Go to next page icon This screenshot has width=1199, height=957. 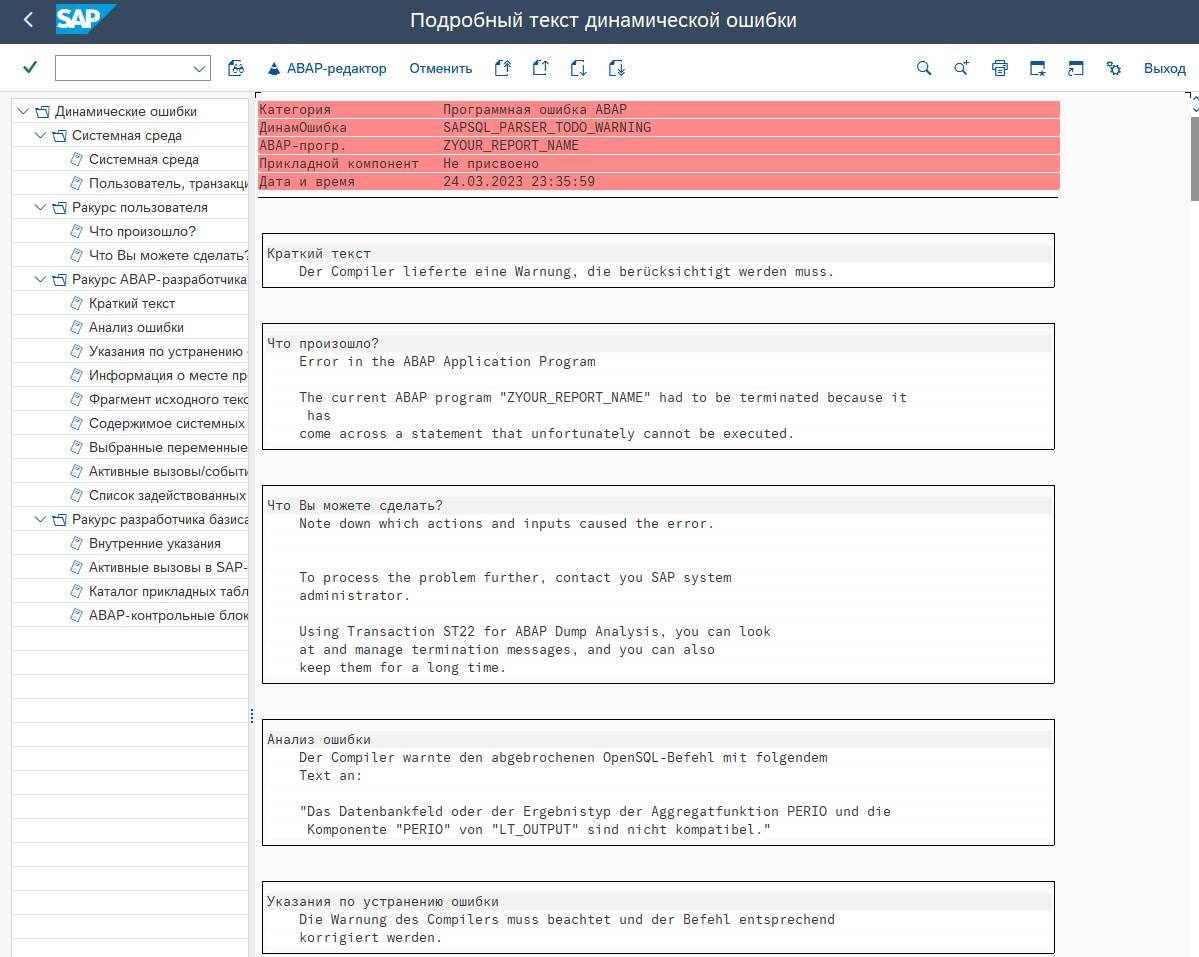click(x=578, y=69)
